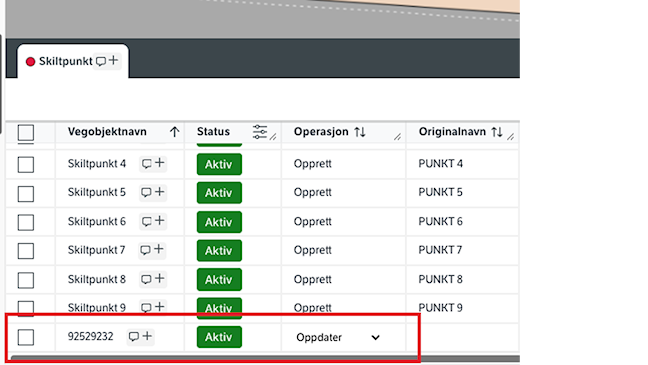Add comment to Skiltpunkt 6
The width and height of the screenshot is (648, 365).
pos(153,221)
